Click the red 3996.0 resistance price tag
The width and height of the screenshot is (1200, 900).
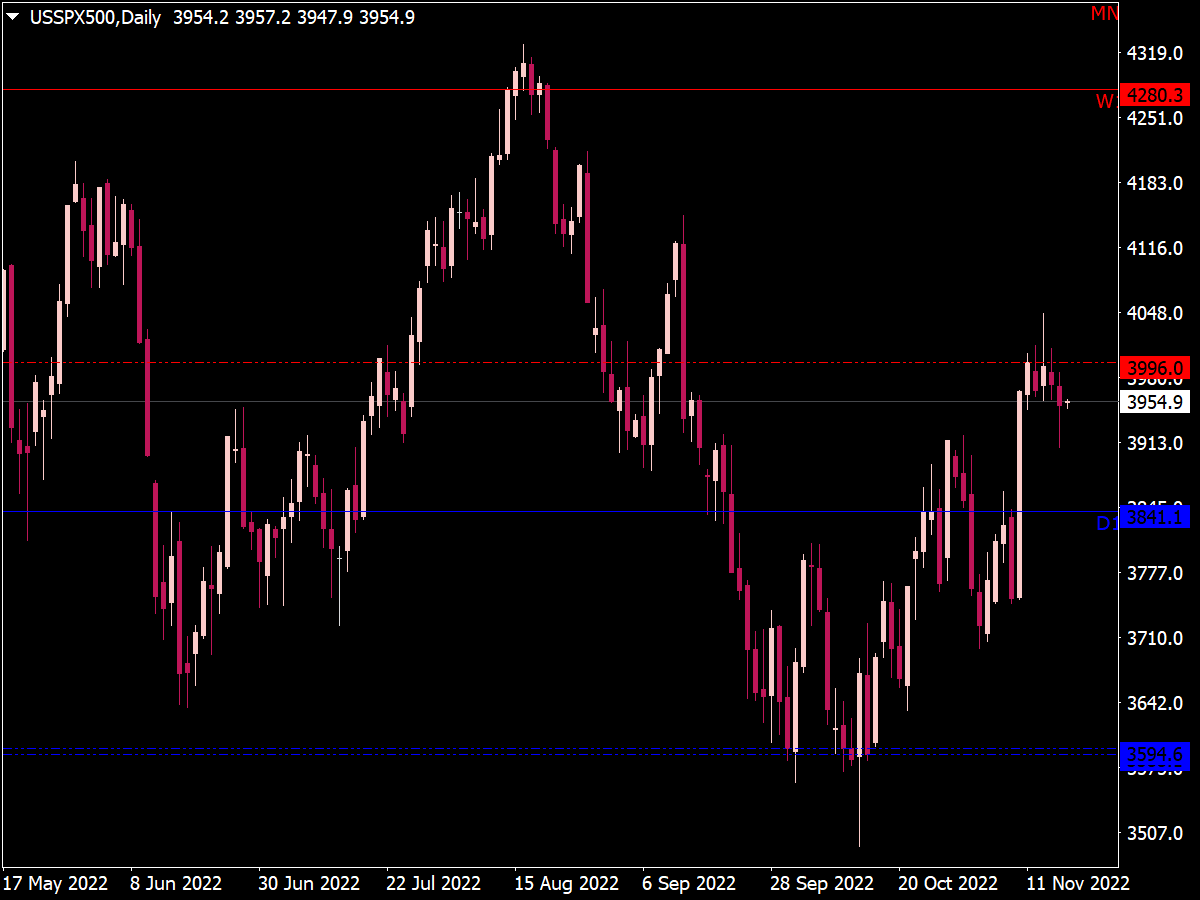coord(1159,368)
